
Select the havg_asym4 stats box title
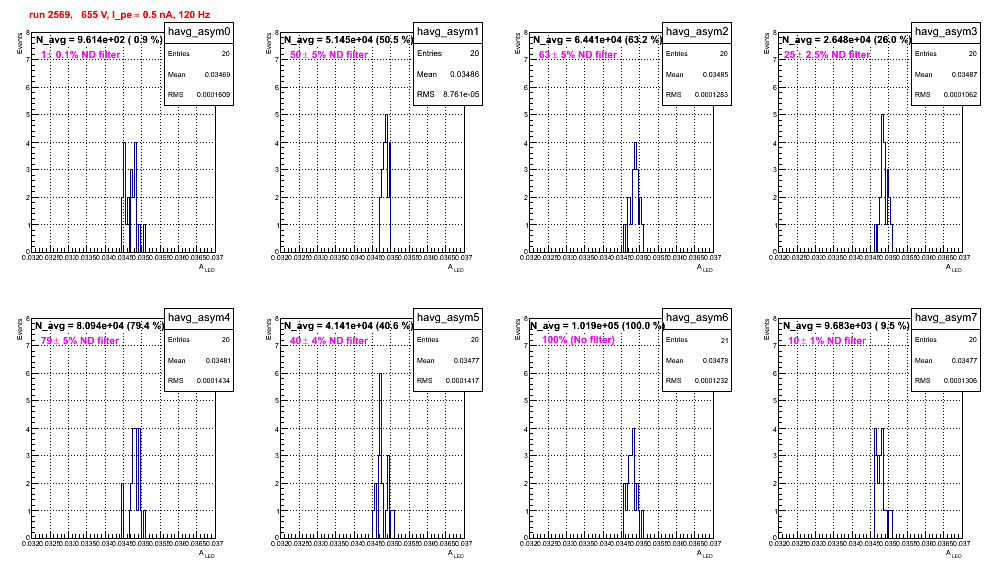coord(199,317)
